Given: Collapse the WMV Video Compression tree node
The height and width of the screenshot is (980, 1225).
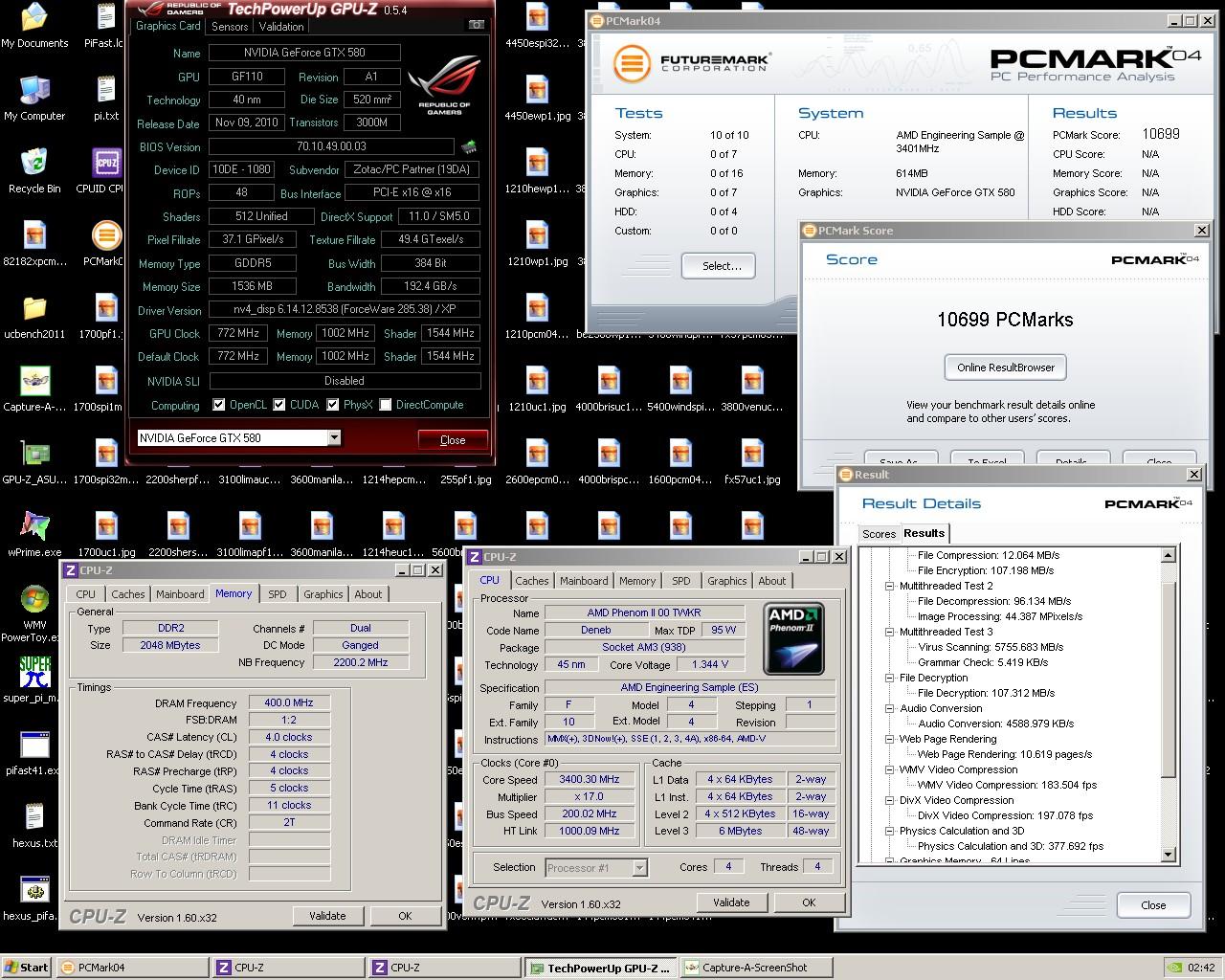Looking at the screenshot, I should tap(889, 769).
